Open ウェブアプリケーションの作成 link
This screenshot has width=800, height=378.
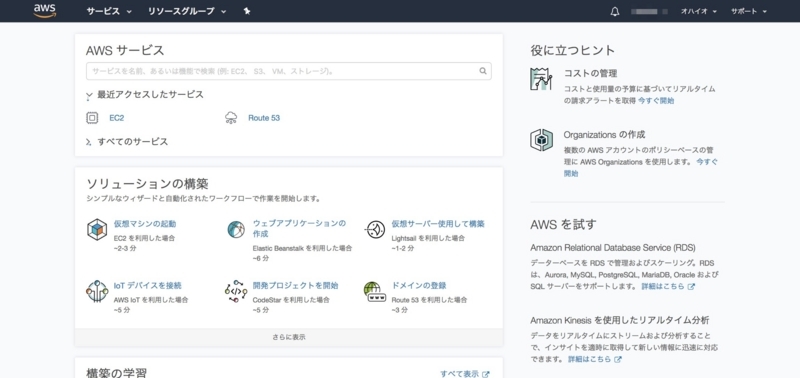(x=299, y=229)
